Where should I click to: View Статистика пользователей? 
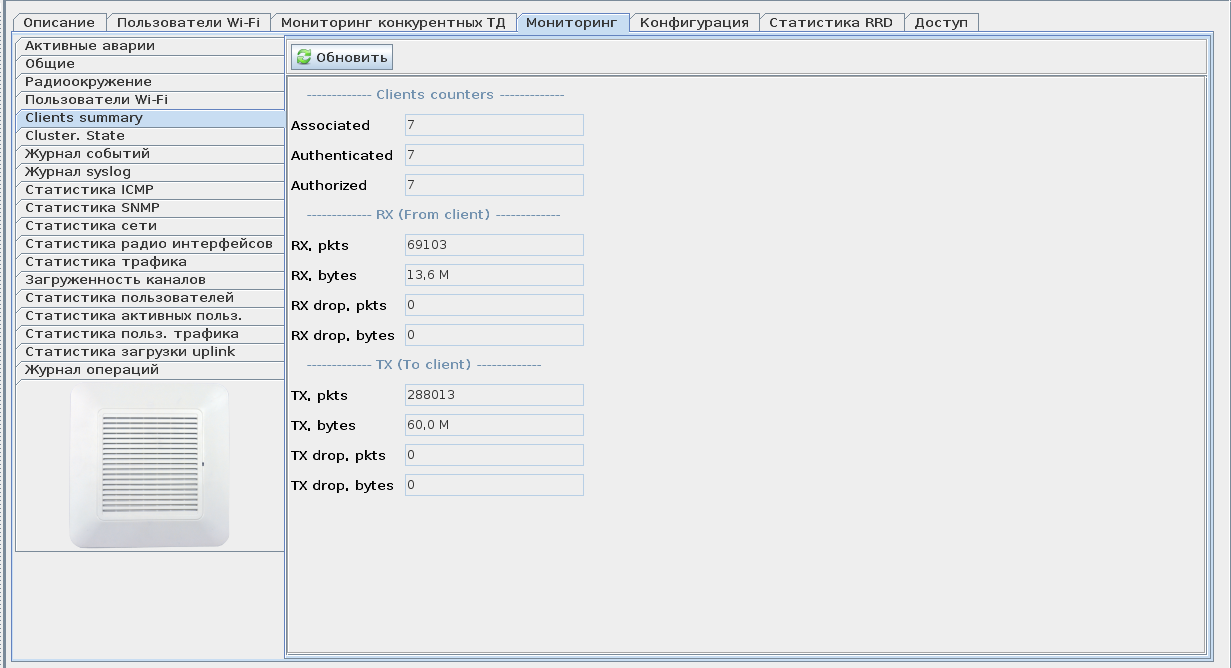point(150,298)
